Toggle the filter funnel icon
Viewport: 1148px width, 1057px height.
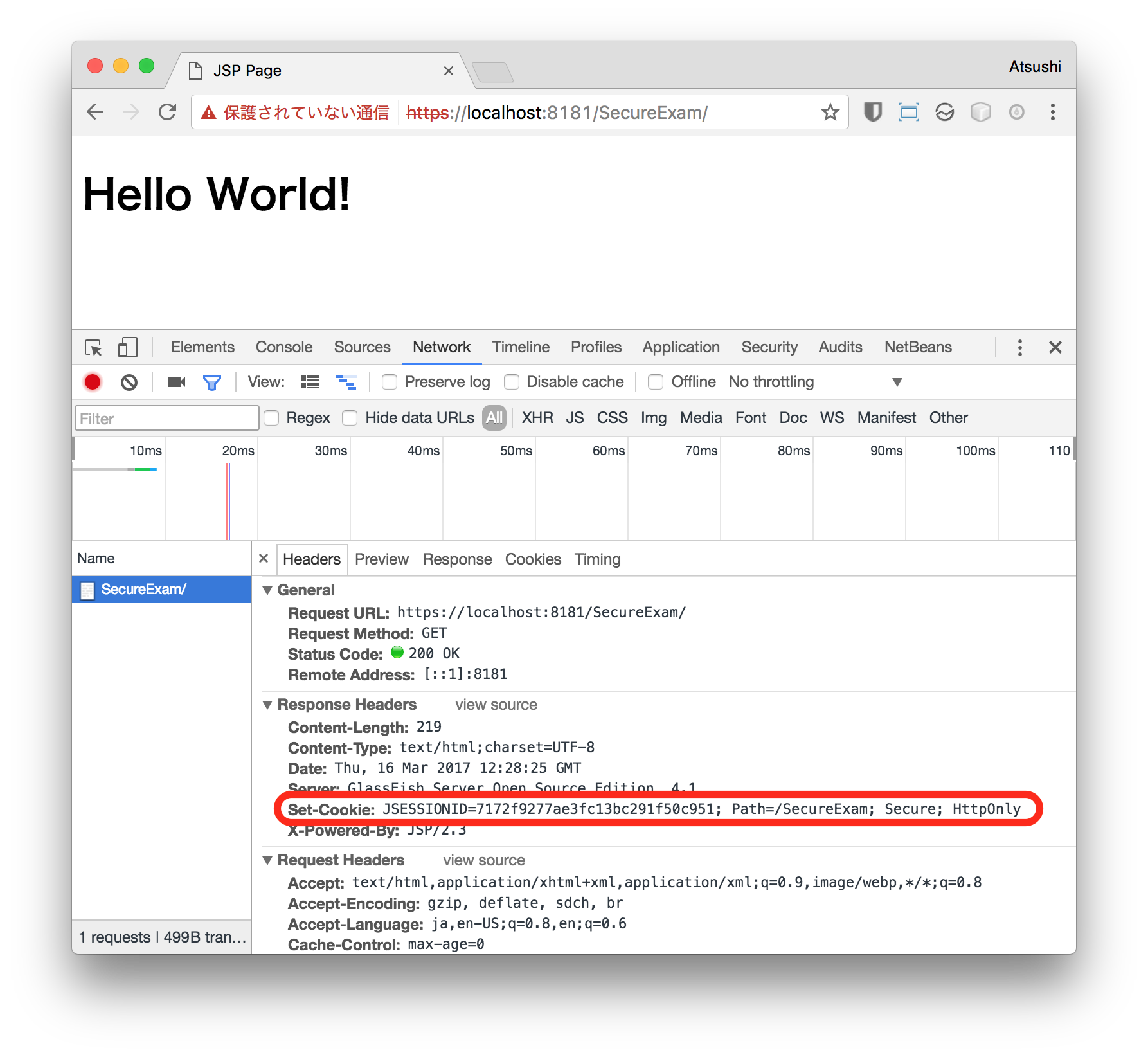(211, 383)
